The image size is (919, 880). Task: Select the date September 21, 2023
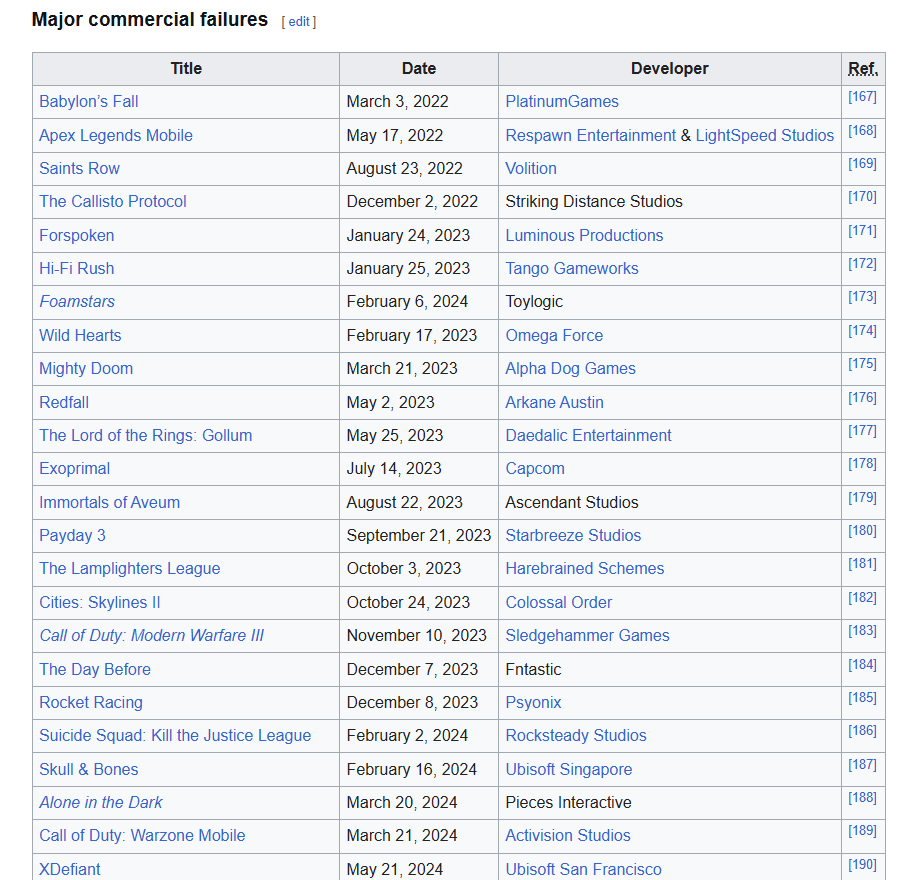point(418,535)
